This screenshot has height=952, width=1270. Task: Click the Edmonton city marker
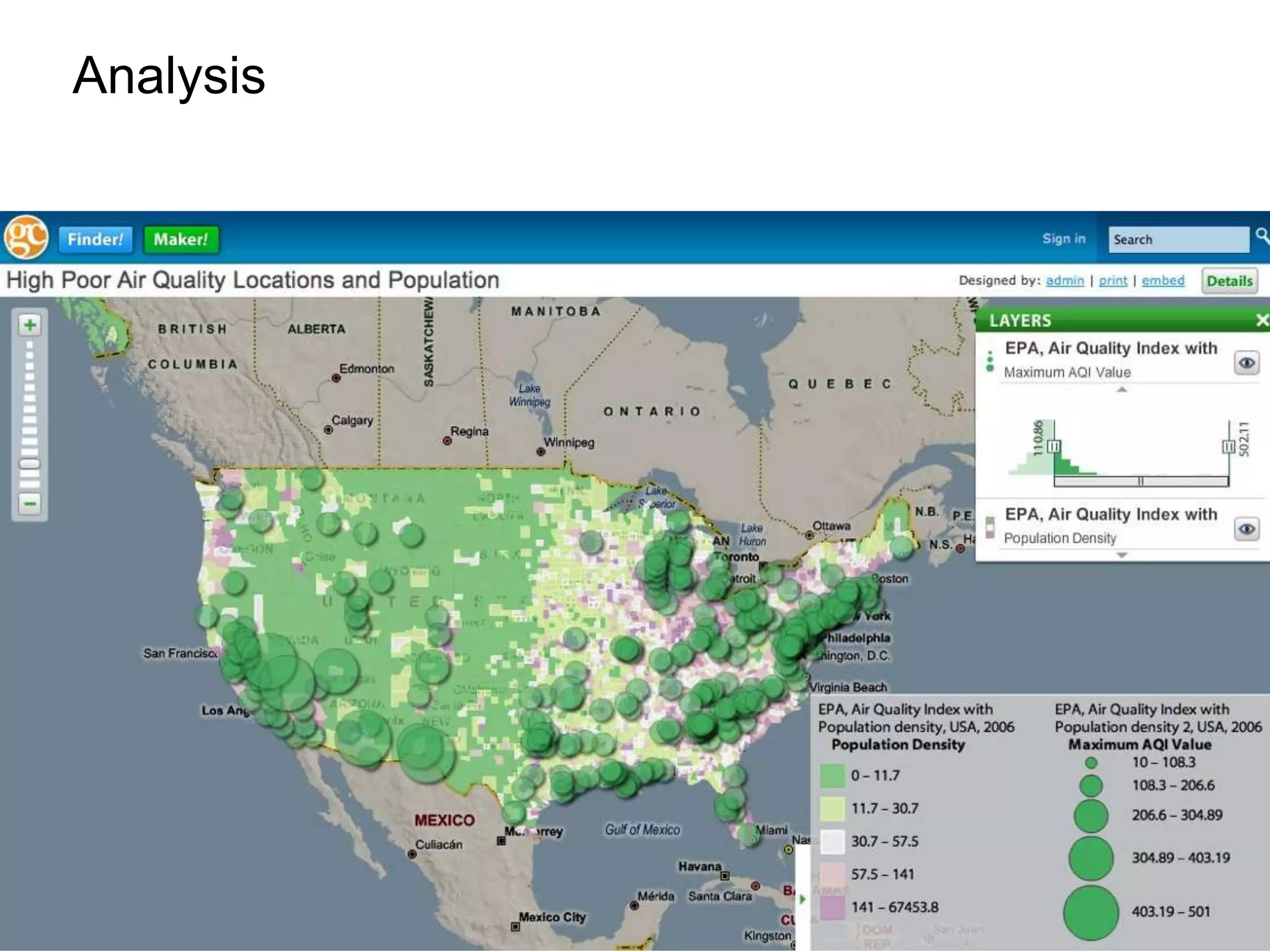tap(336, 378)
